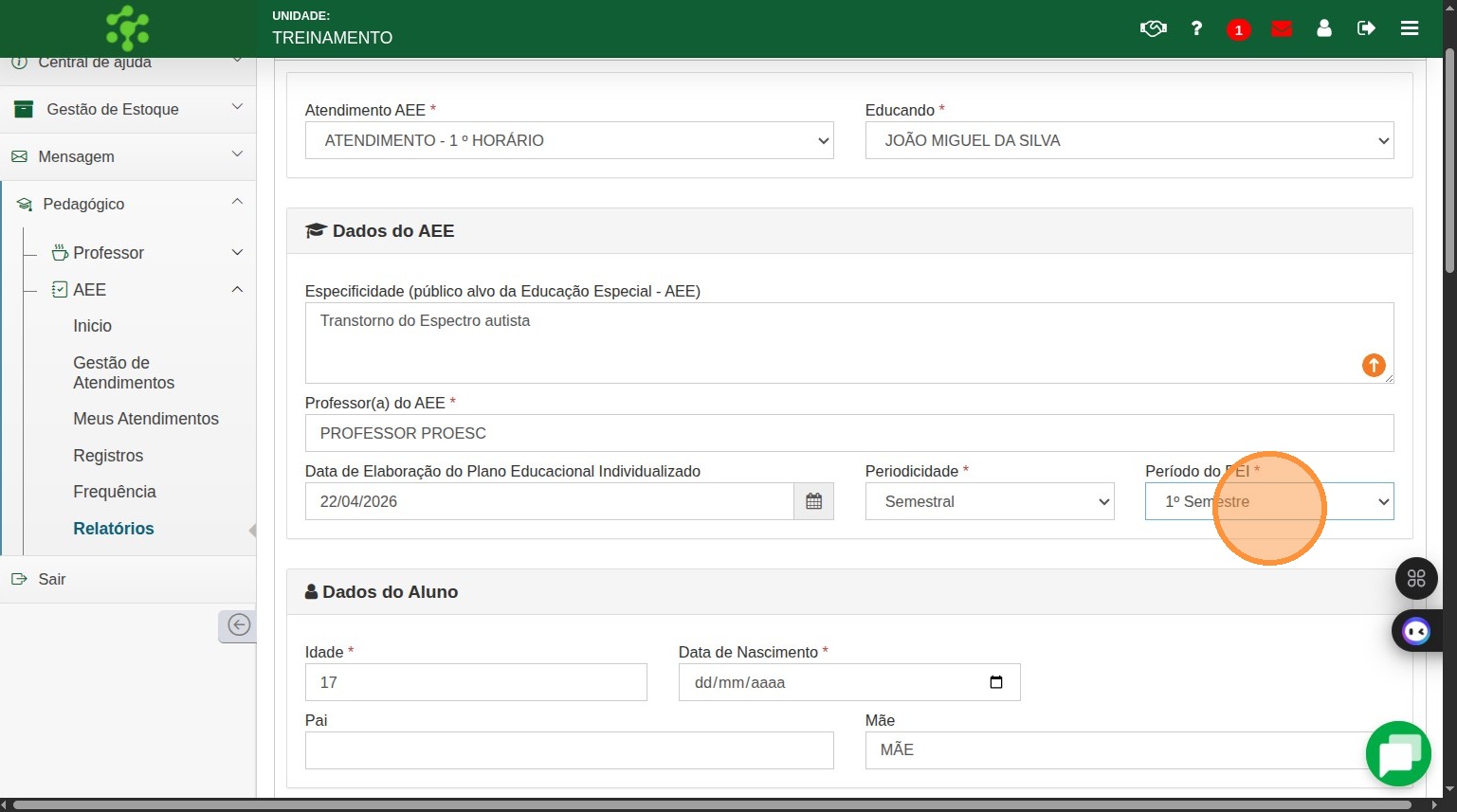Screen dimensions: 1457x812
Task: Click the handshake icon in the header
Action: [x=1153, y=28]
